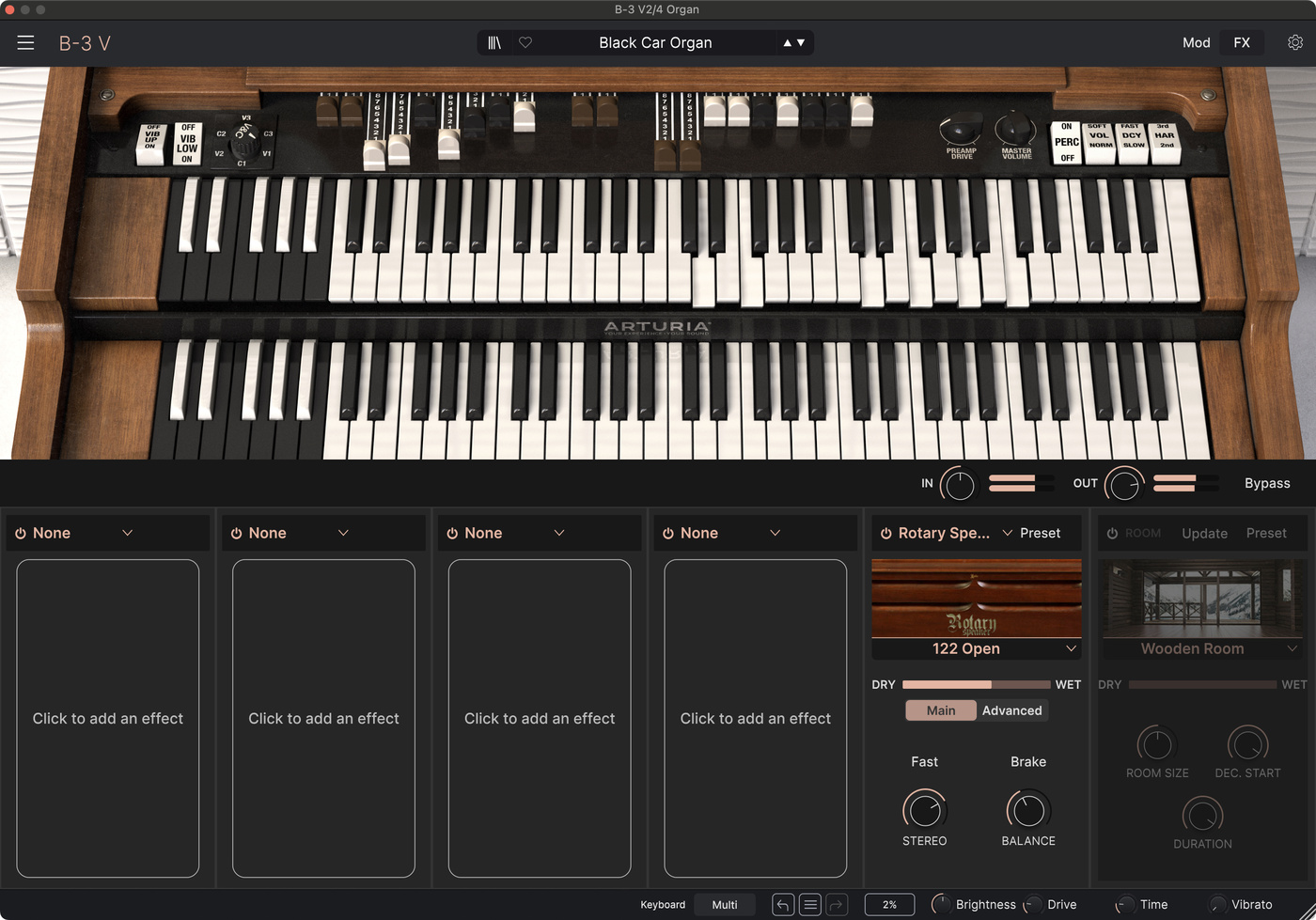Click the undo arrow icon
The width and height of the screenshot is (1316, 920).
(x=783, y=905)
